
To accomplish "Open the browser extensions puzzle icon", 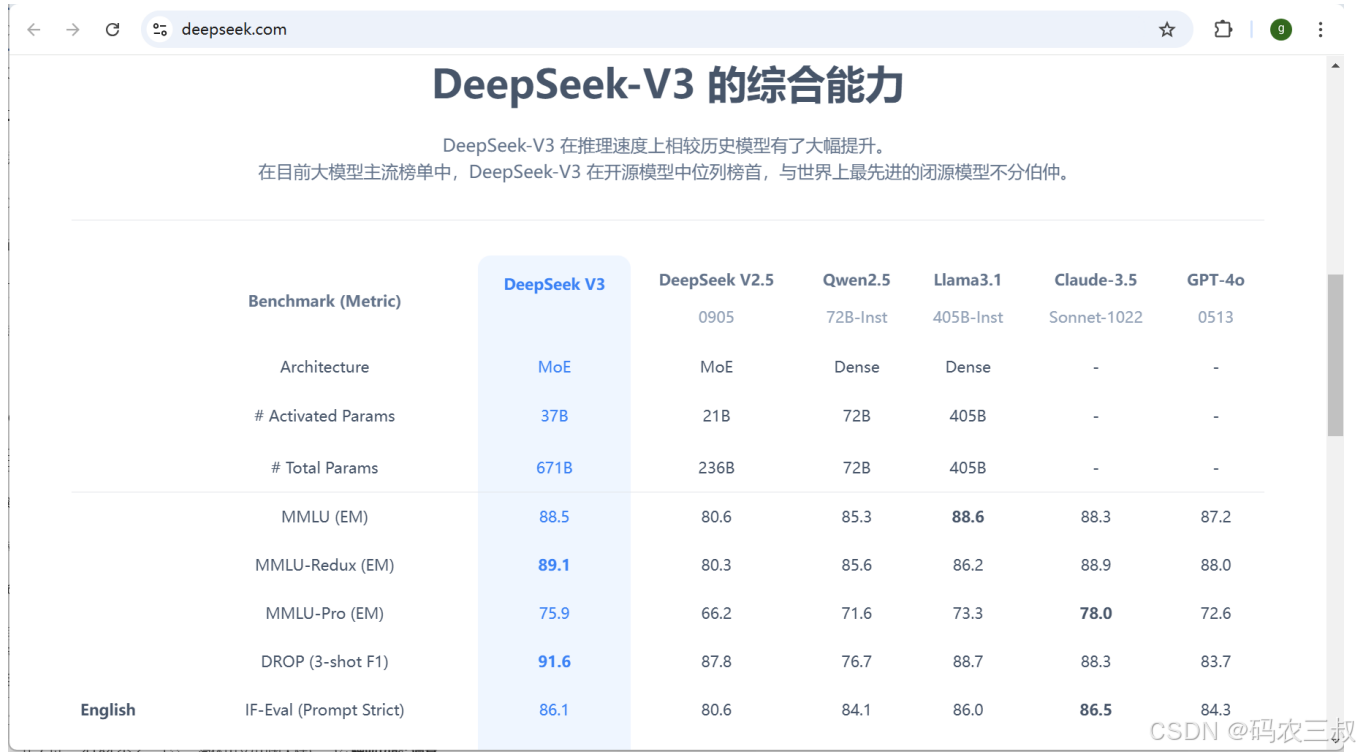I will (1223, 30).
